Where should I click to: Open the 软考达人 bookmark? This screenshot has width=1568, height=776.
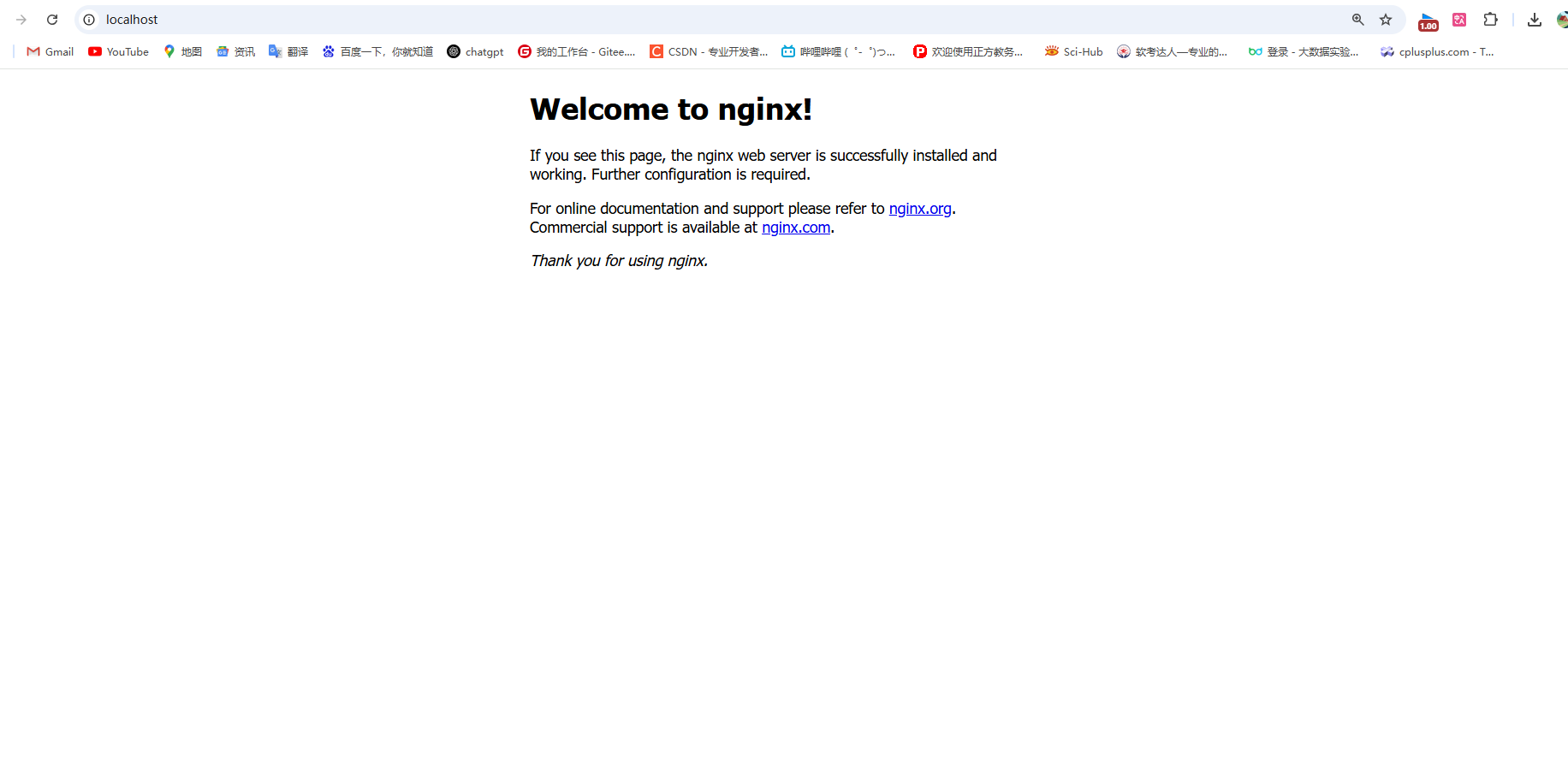click(1172, 51)
